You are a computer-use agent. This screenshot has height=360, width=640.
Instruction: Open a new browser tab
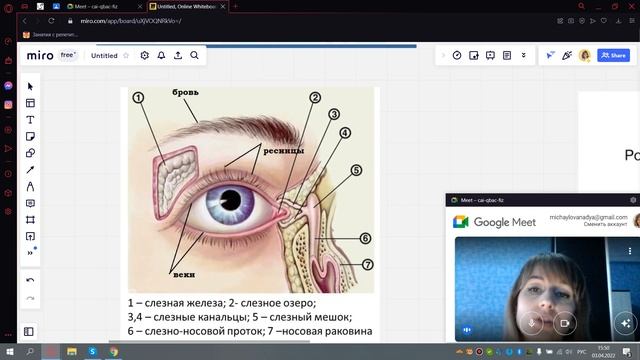tap(236, 6)
